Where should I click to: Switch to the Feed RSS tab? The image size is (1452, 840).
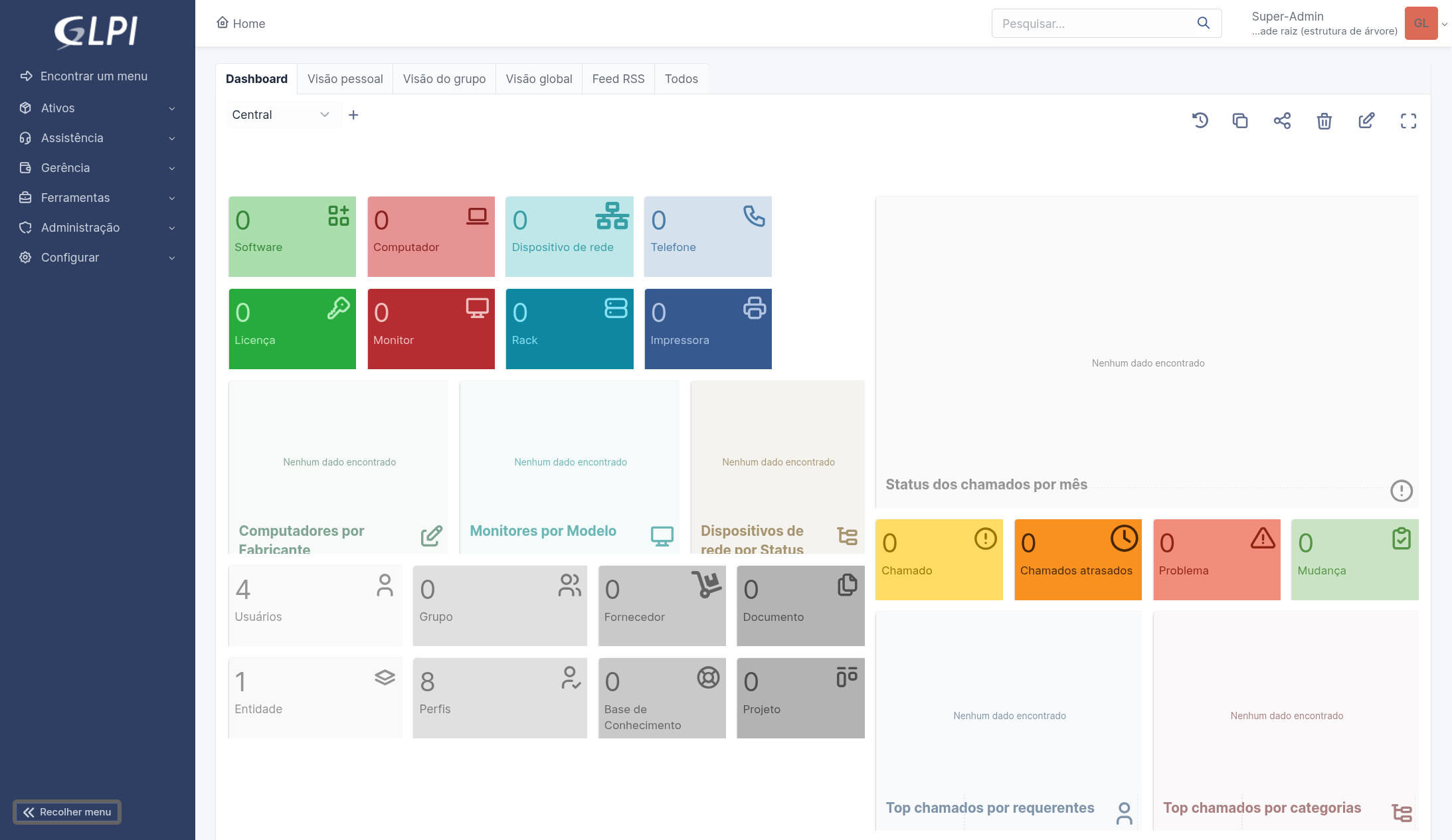tap(618, 79)
